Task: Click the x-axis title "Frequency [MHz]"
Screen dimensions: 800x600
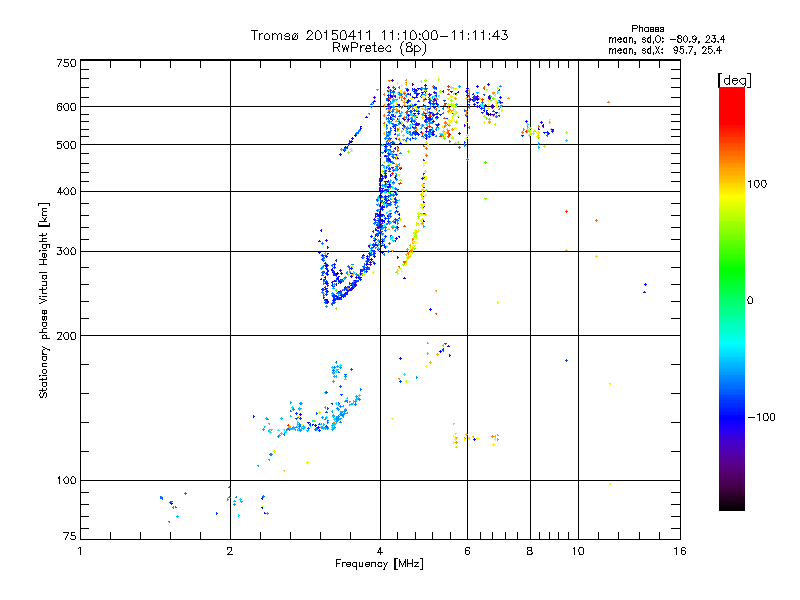Action: click(379, 564)
